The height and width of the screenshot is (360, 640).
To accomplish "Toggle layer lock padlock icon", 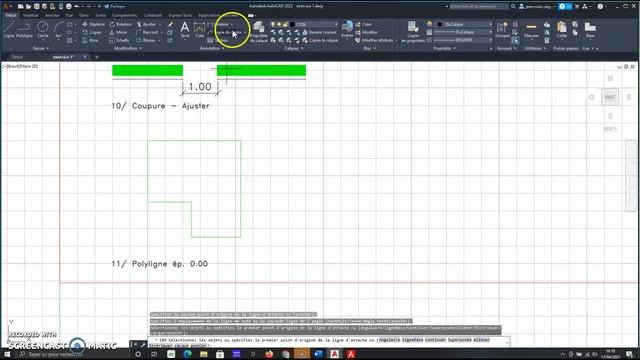I will 285,24.
